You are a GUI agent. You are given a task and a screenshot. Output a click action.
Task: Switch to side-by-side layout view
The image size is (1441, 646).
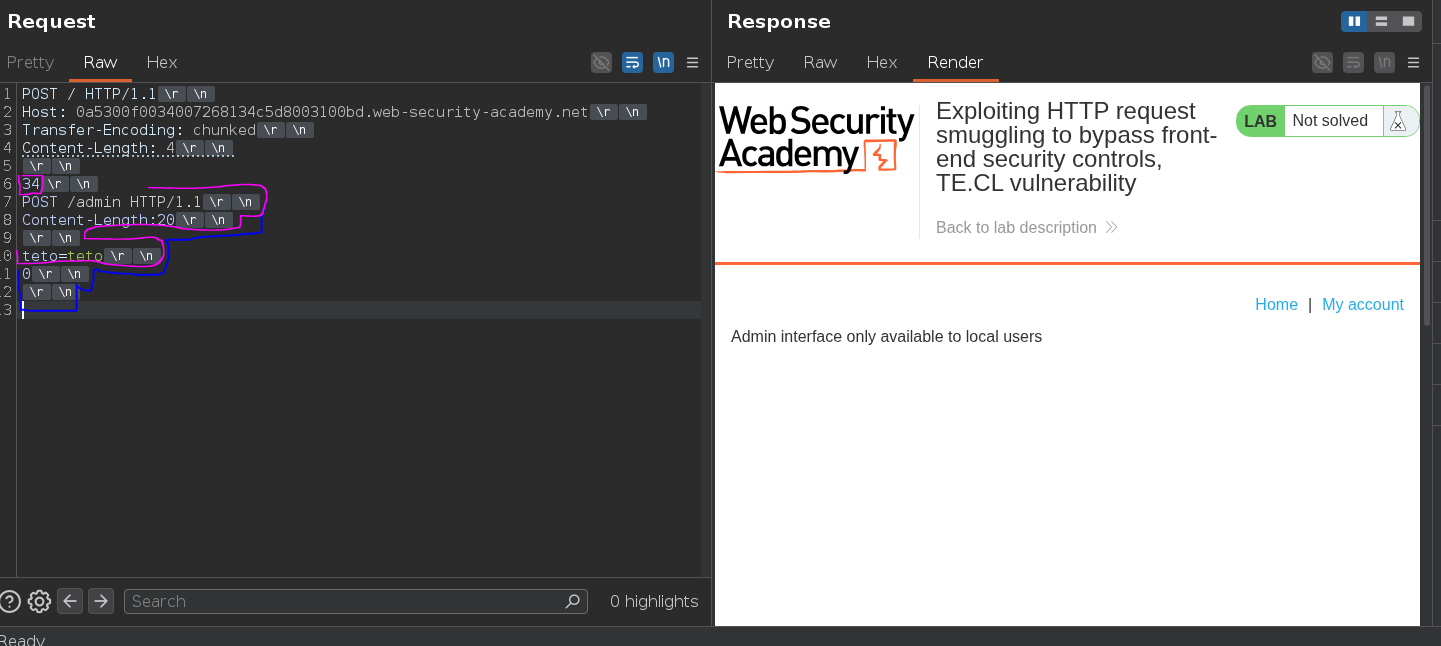(1354, 21)
